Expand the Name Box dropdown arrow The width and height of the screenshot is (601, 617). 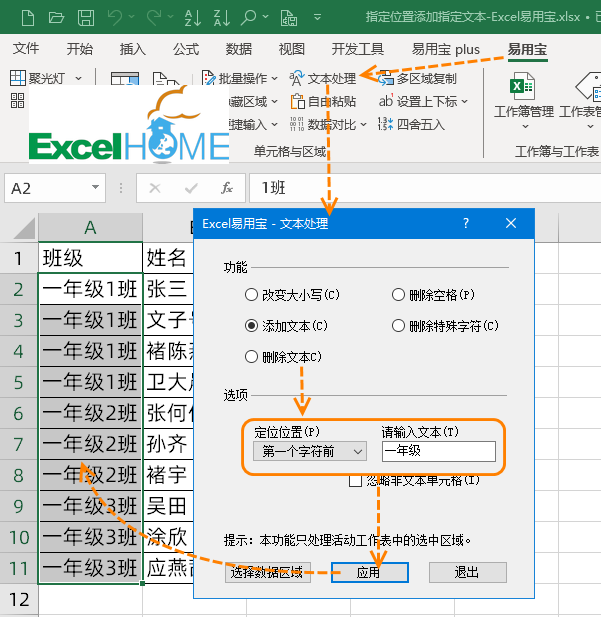point(95,187)
